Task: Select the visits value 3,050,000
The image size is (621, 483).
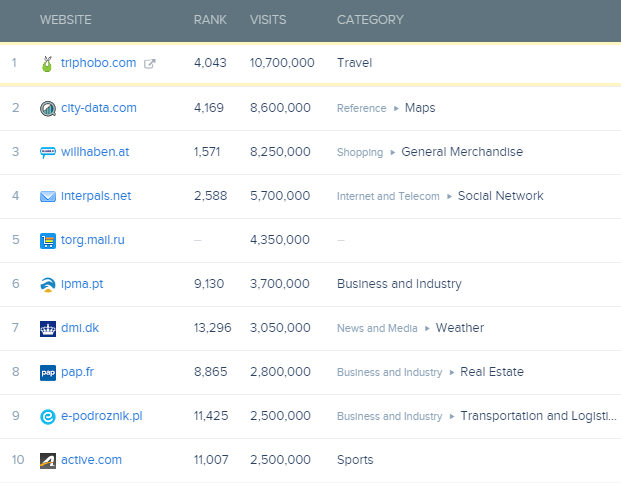Action: tap(280, 327)
